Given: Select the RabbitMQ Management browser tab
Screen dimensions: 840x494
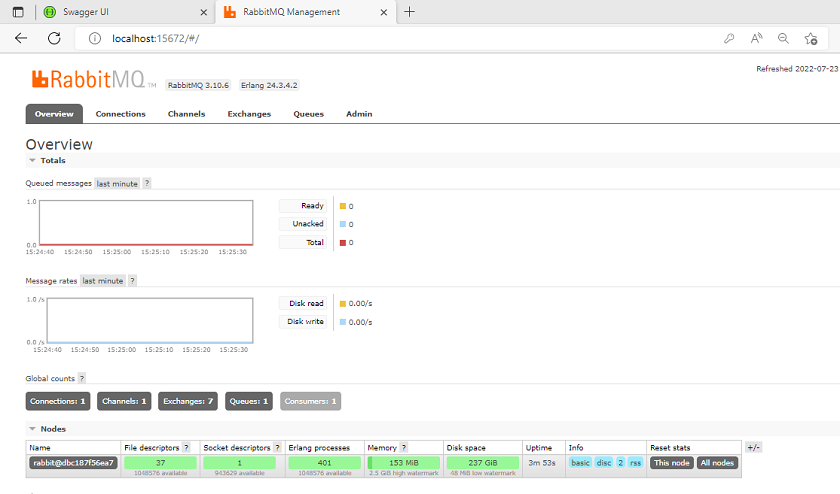Looking at the screenshot, I should click(x=305, y=12).
